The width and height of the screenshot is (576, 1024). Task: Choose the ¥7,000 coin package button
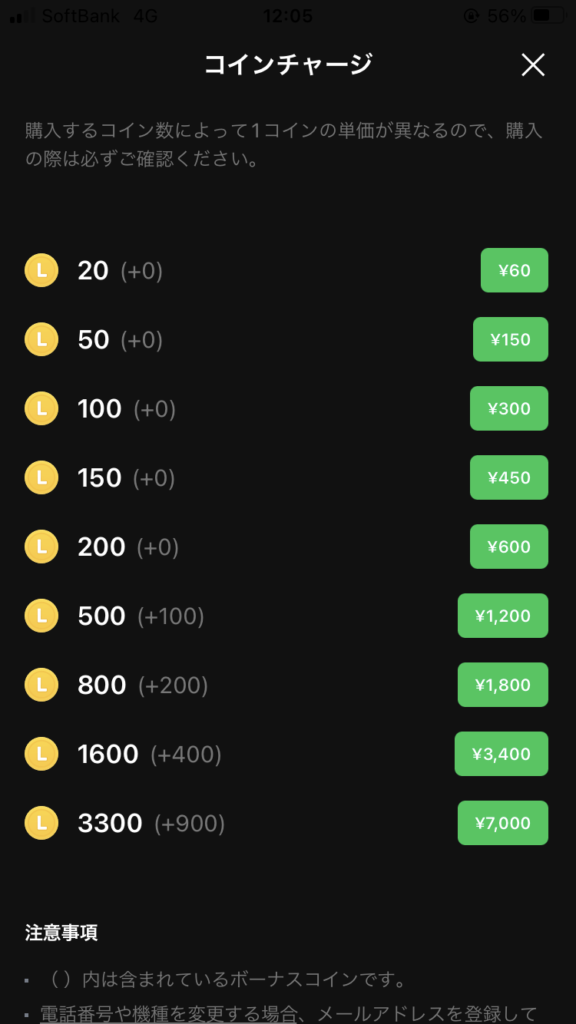[x=503, y=824]
